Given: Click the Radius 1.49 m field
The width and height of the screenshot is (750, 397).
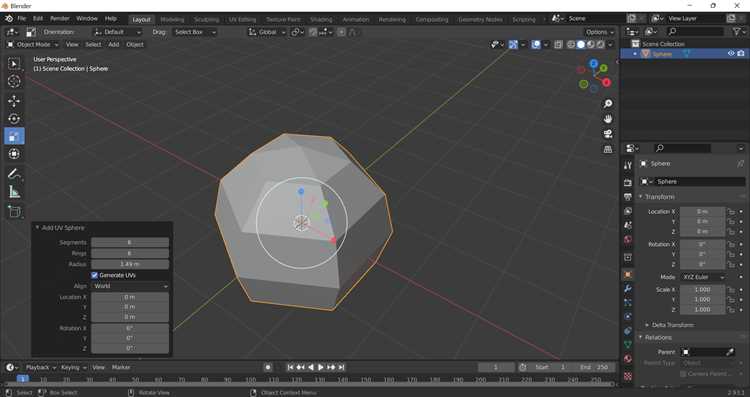Looking at the screenshot, I should point(130,264).
